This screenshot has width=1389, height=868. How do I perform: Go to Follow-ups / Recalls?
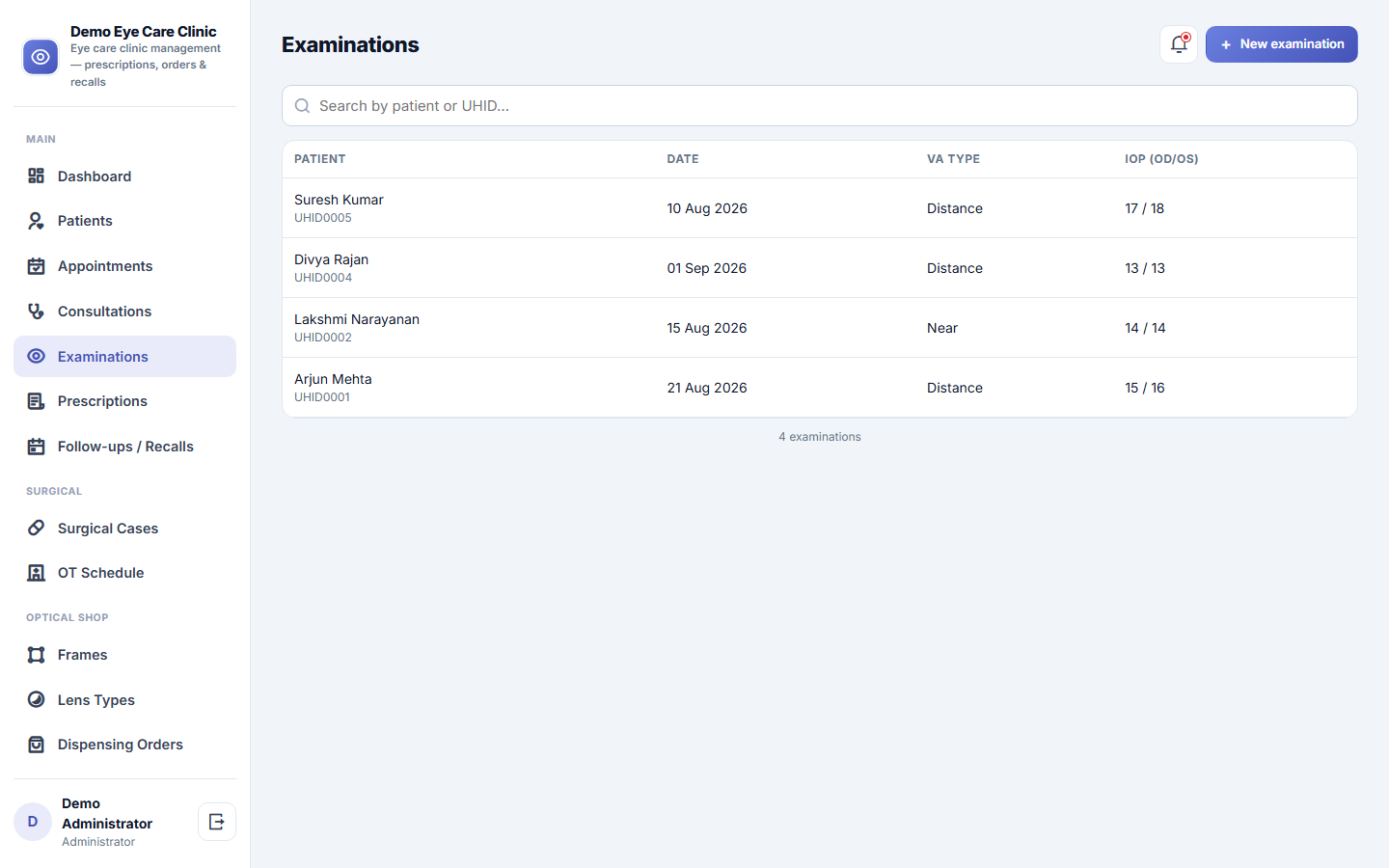tap(124, 447)
